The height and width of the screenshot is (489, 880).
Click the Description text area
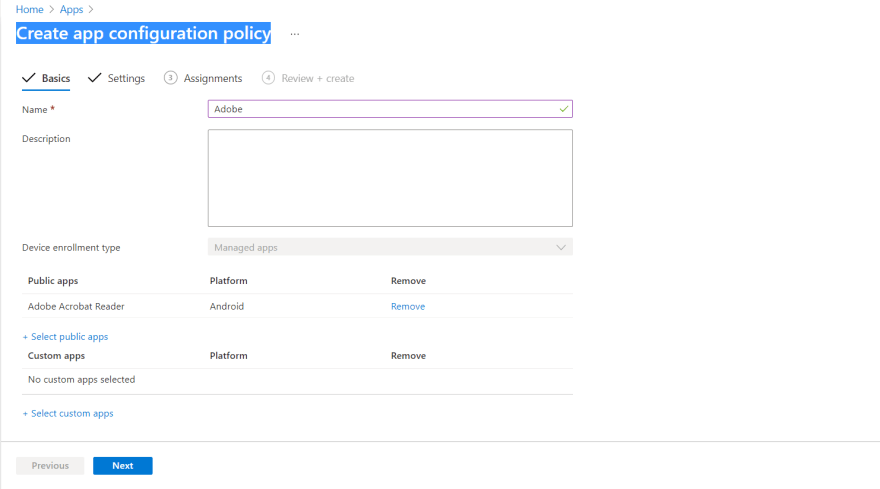(390, 178)
